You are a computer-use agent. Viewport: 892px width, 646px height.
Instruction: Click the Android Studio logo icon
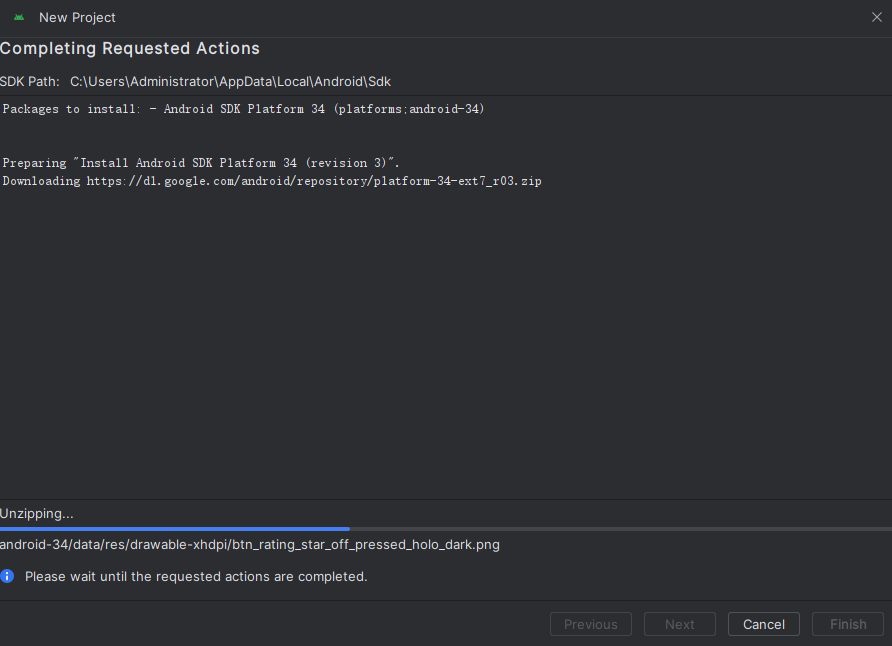coord(19,17)
